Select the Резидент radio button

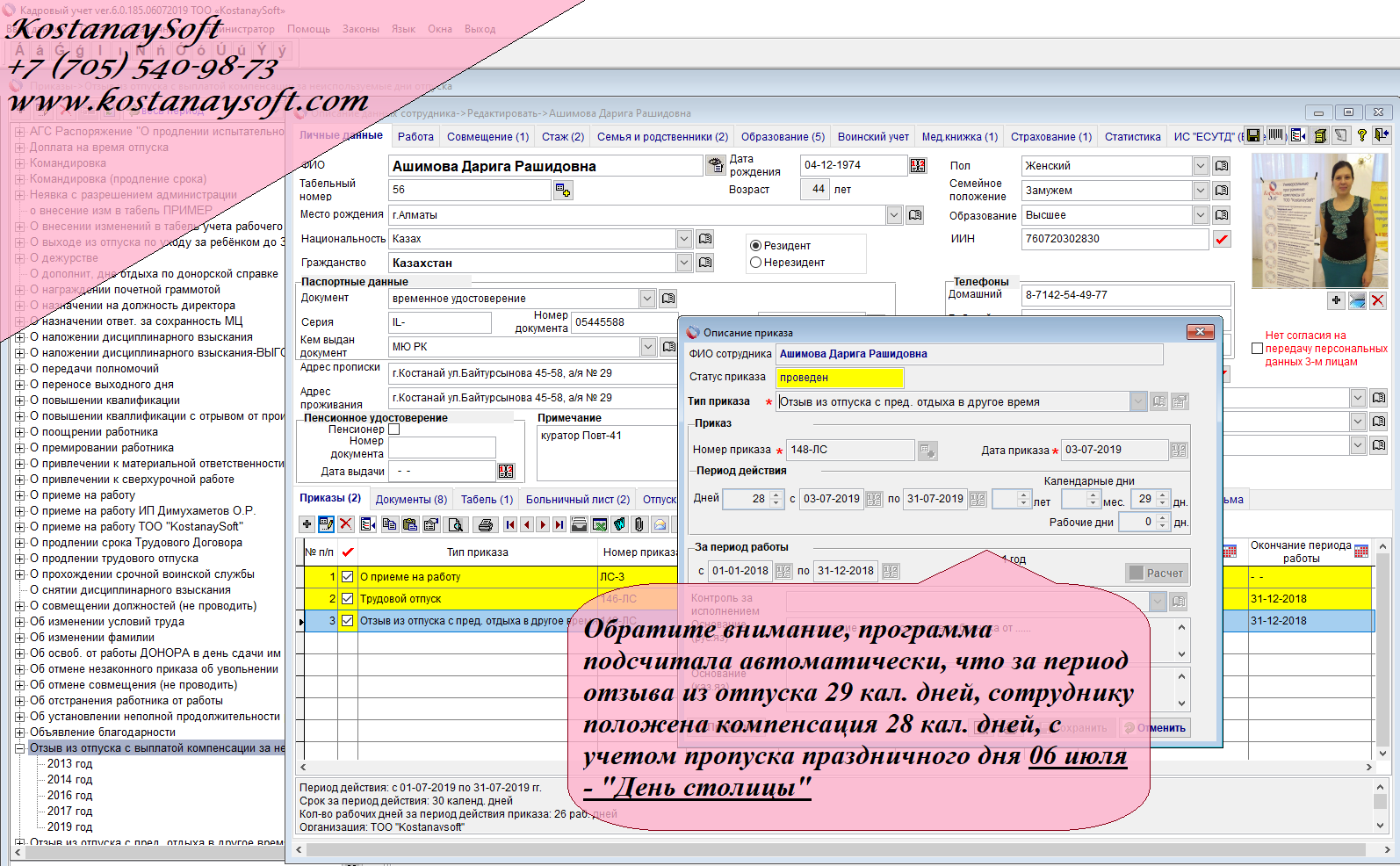(755, 245)
